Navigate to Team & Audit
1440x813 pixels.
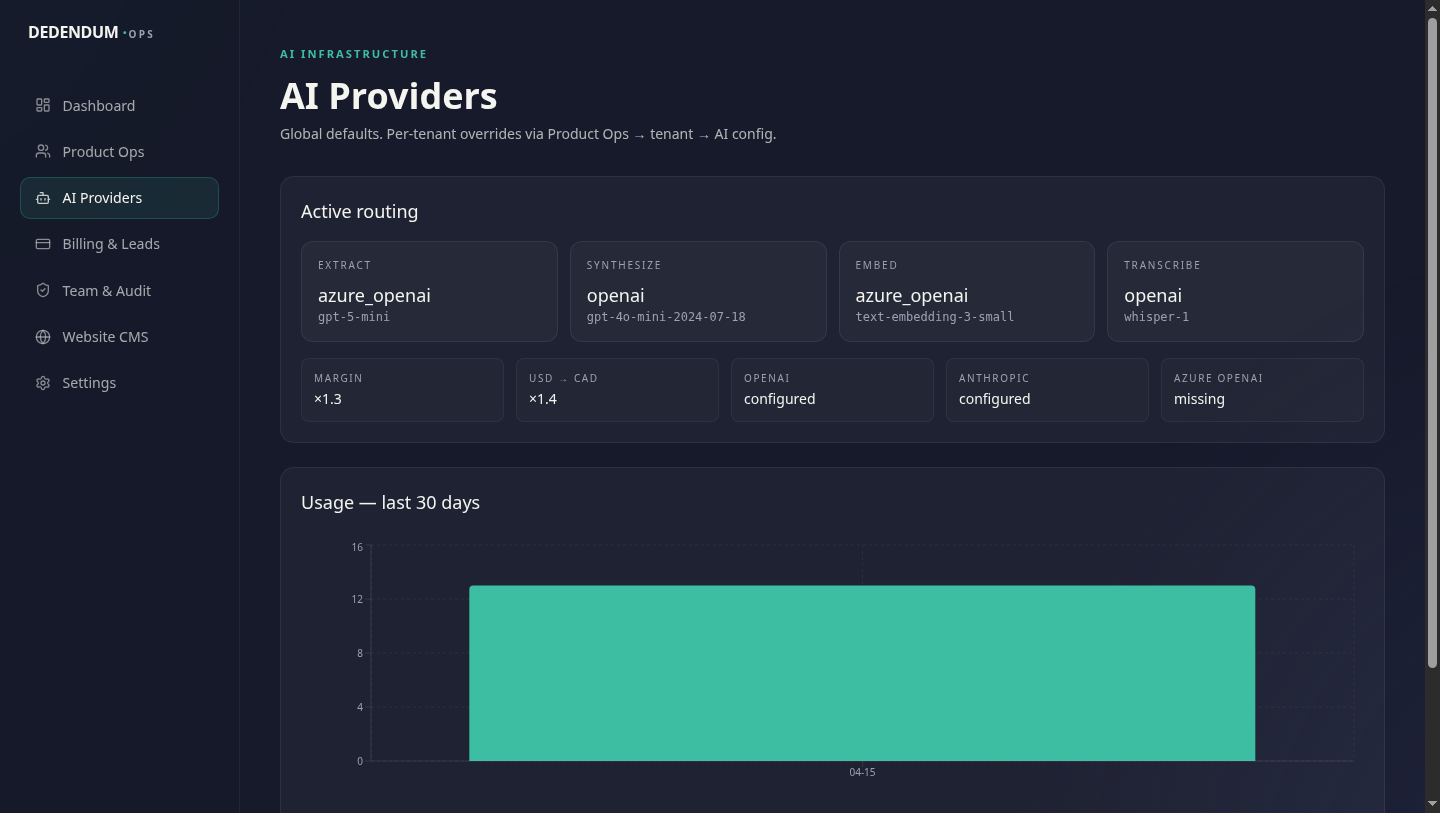tap(119, 290)
